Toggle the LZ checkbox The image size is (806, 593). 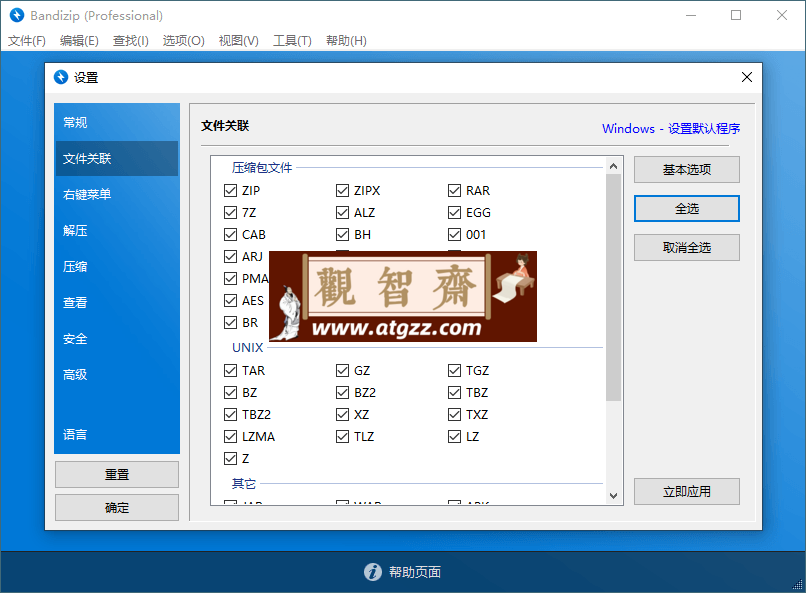454,436
